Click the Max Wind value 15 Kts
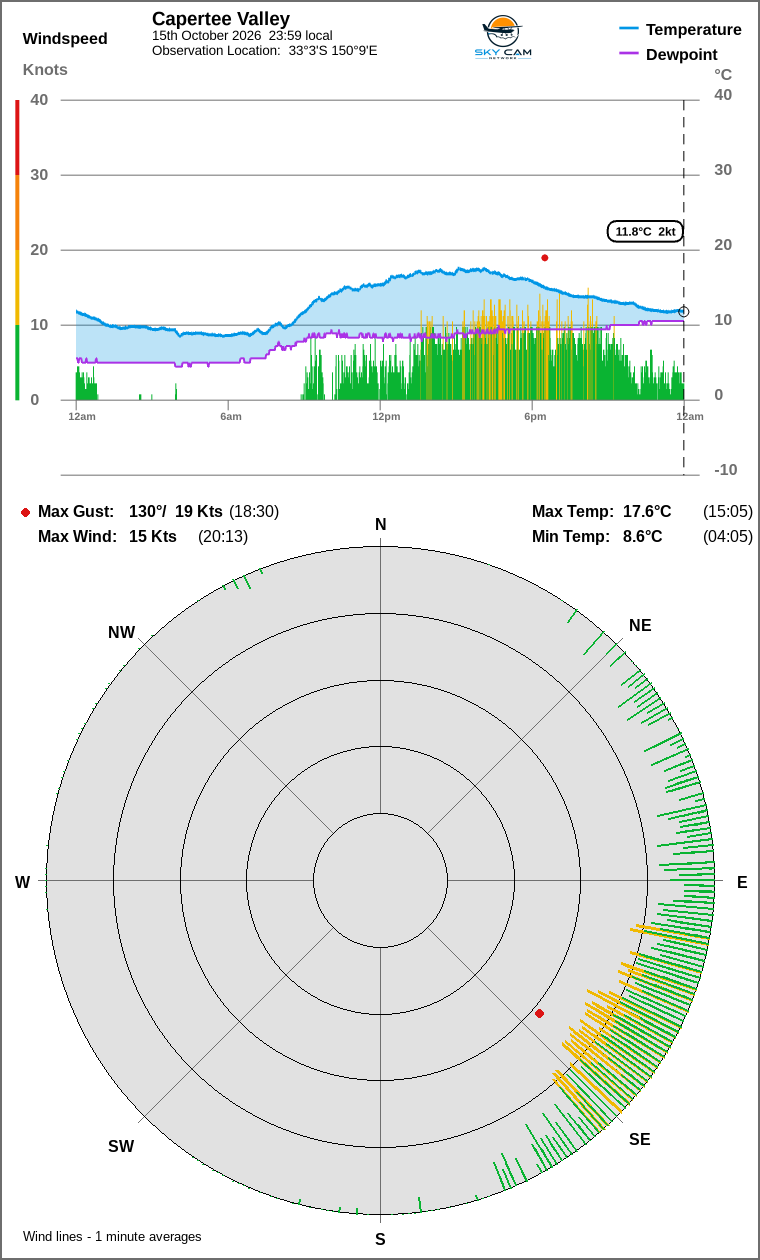760x1260 pixels. tap(153, 537)
